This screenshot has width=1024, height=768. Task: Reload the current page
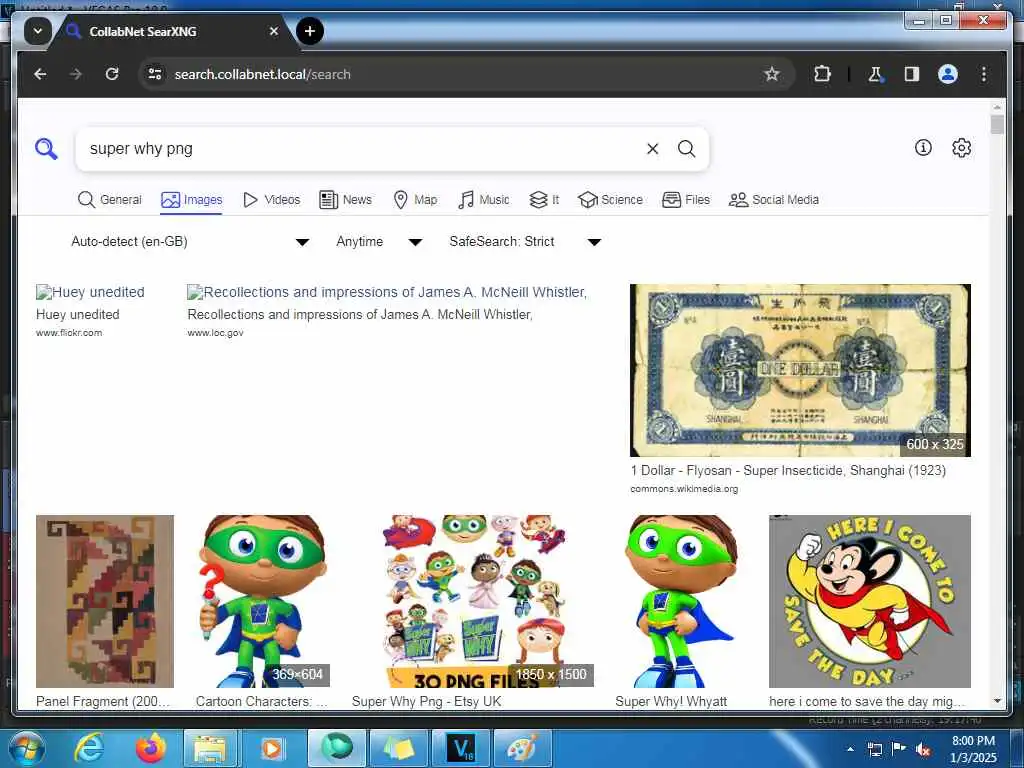coord(112,74)
